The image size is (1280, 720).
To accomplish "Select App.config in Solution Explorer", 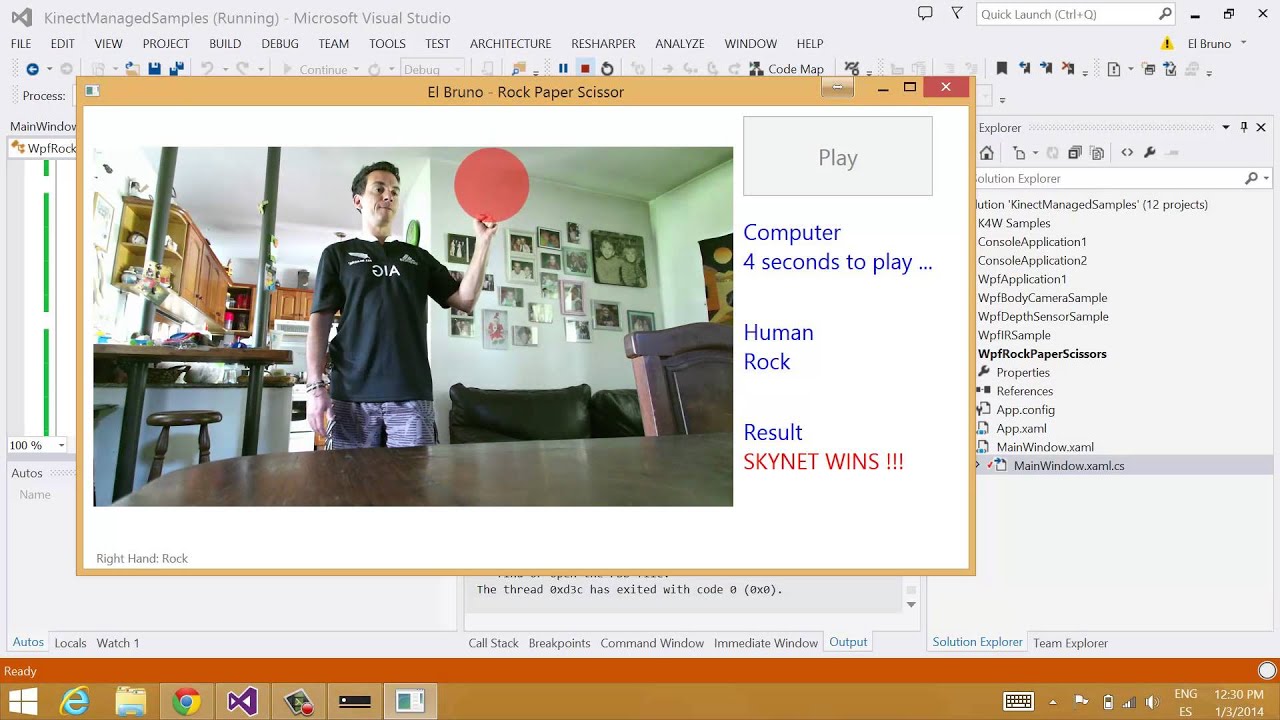I will pyautogui.click(x=1025, y=410).
